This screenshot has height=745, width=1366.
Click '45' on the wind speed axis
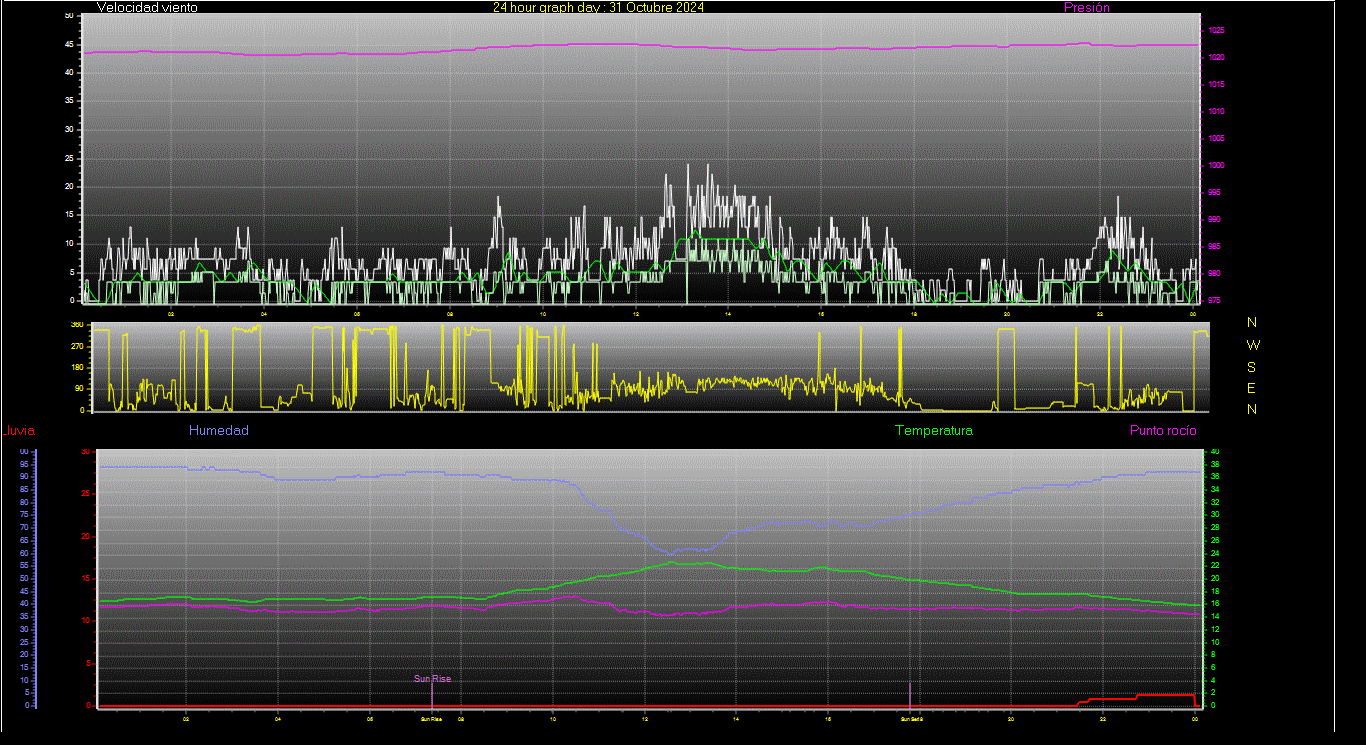click(x=69, y=44)
